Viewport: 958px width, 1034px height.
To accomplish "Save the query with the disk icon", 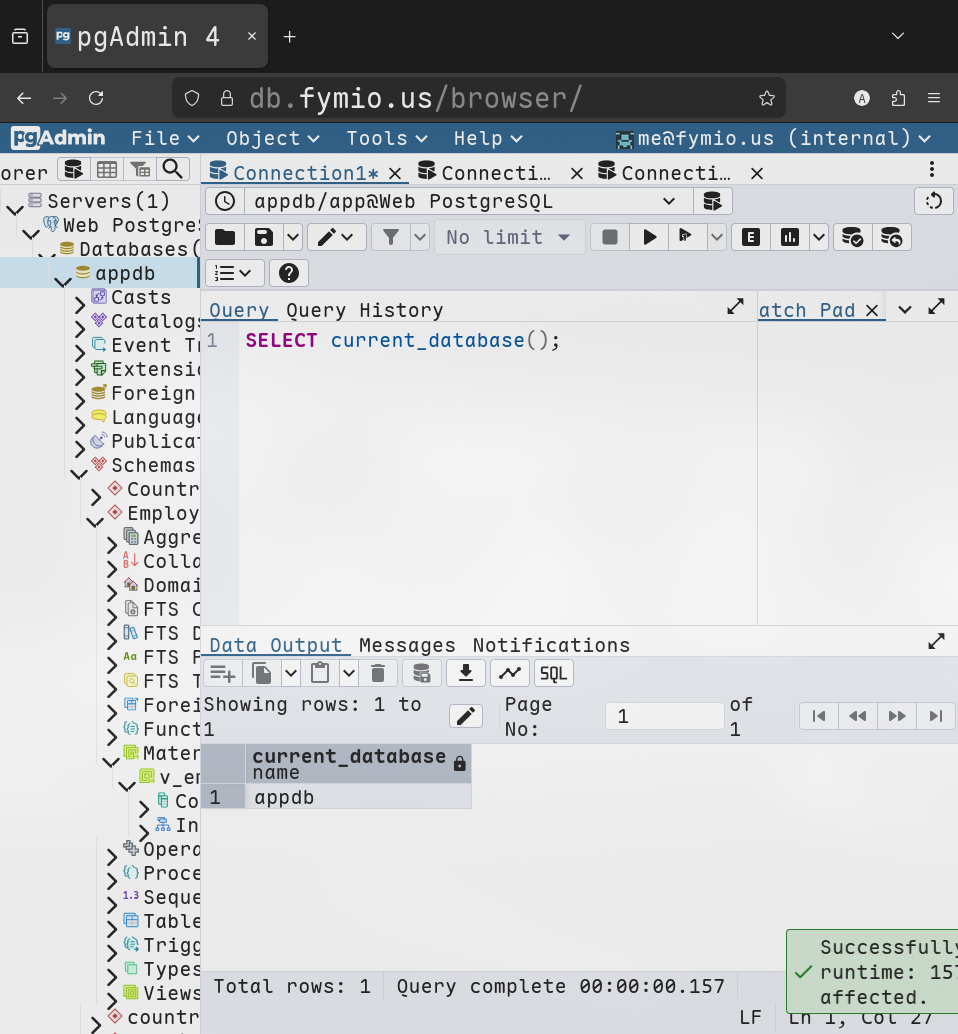I will coord(264,237).
